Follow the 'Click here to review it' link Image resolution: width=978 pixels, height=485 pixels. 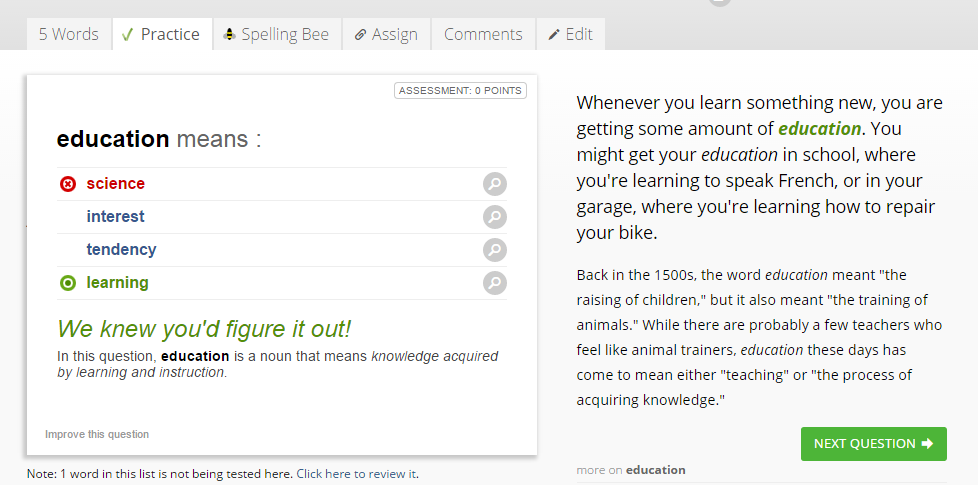(356, 474)
